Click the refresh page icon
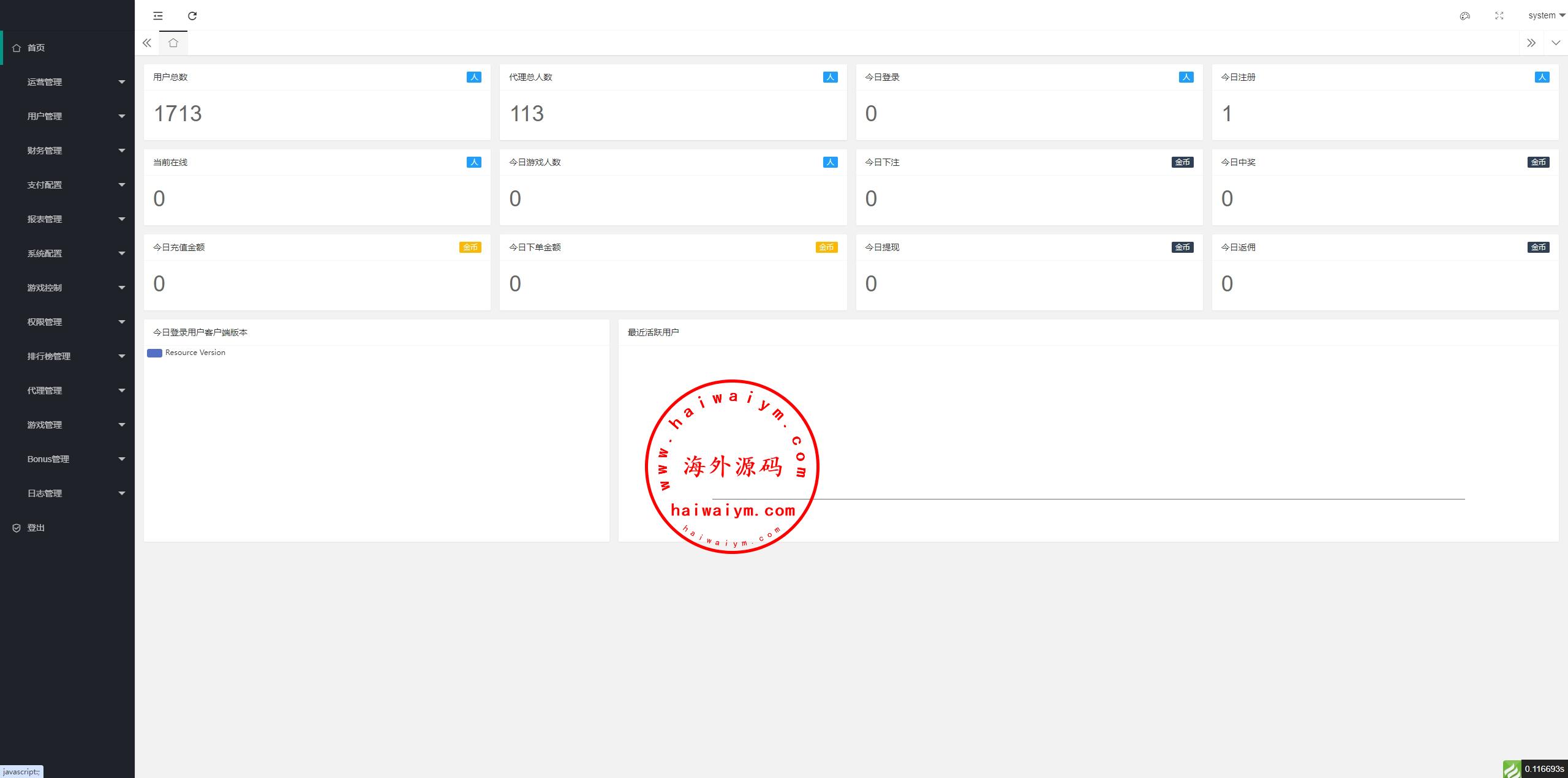1568x778 pixels. (192, 16)
